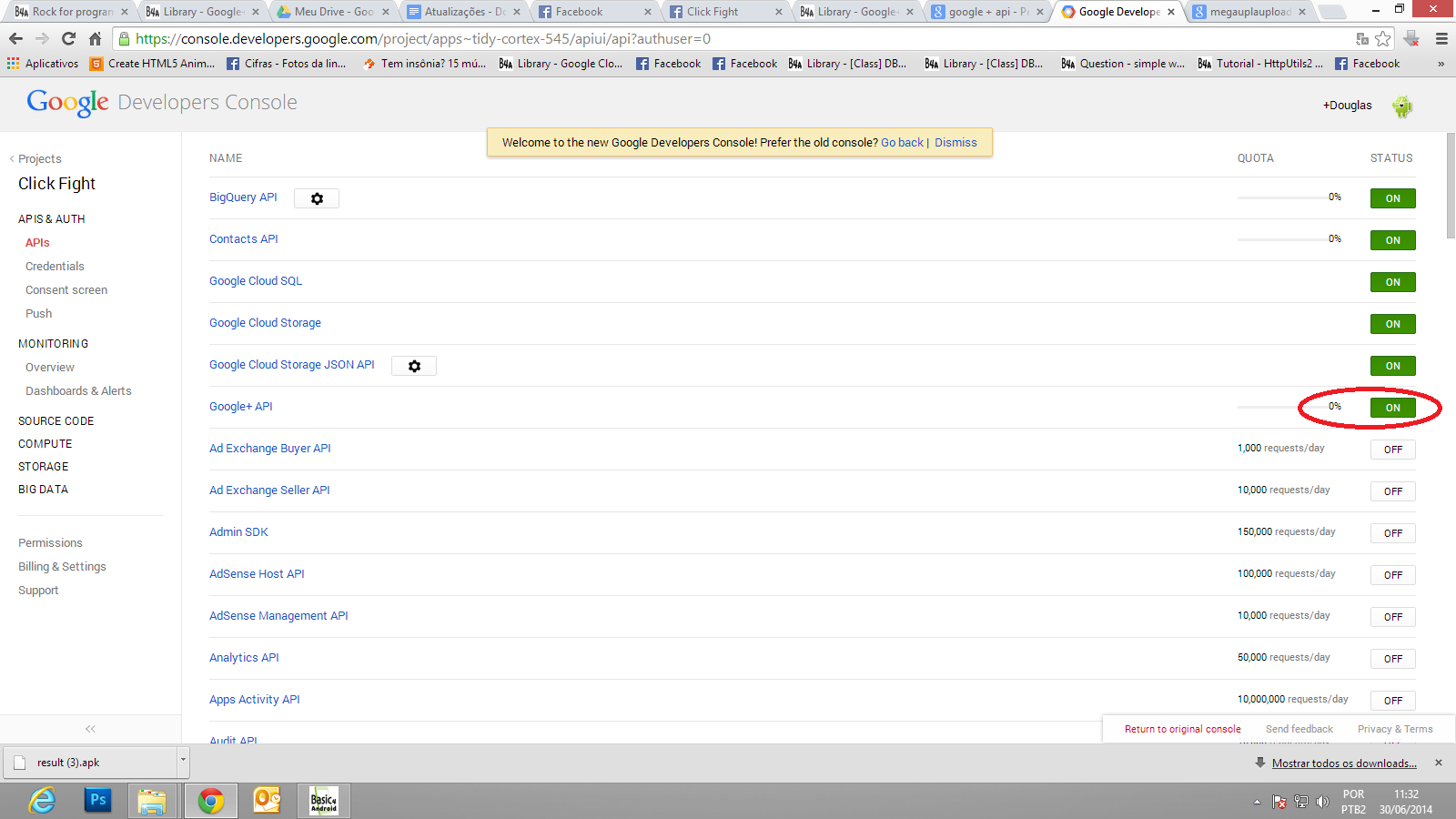The height and width of the screenshot is (819, 1456).
Task: Turn off BigQuery API status
Action: (x=1392, y=198)
